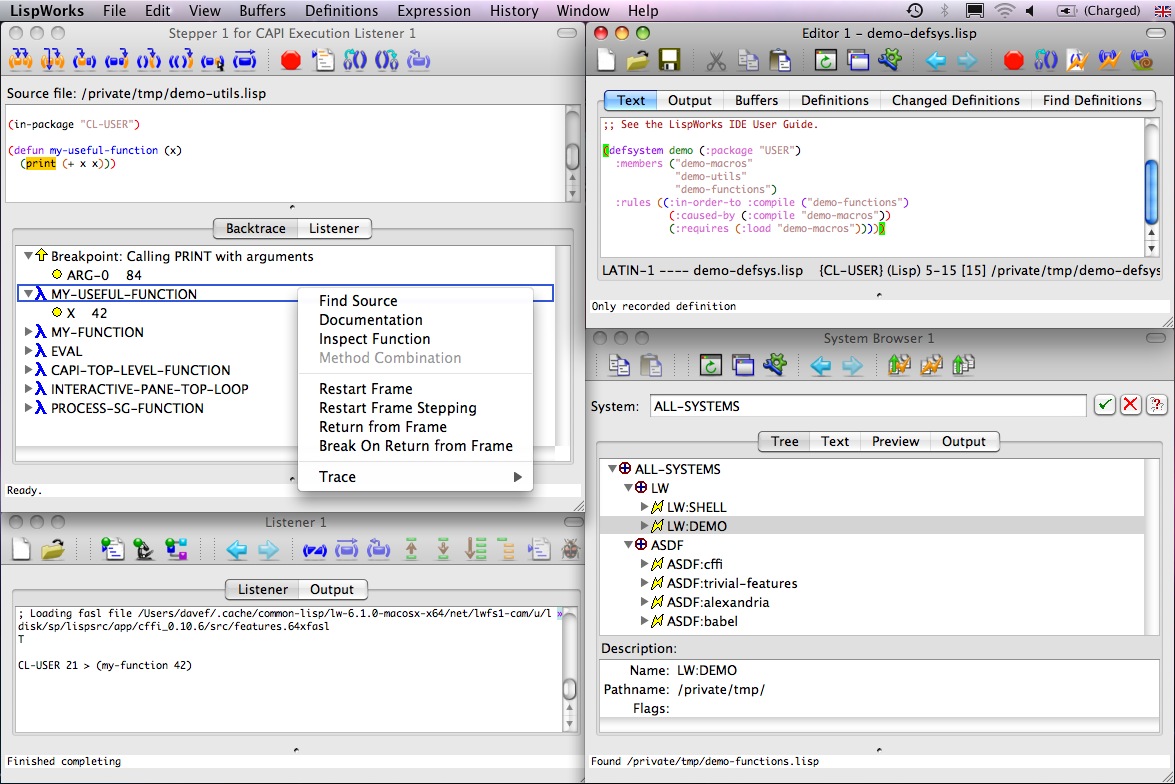Switch to Changed Definitions tab in Editor
The height and width of the screenshot is (784, 1175).
point(955,100)
